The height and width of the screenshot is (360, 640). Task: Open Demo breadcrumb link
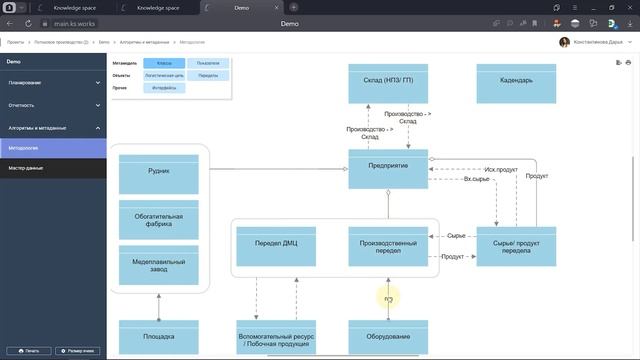click(104, 42)
